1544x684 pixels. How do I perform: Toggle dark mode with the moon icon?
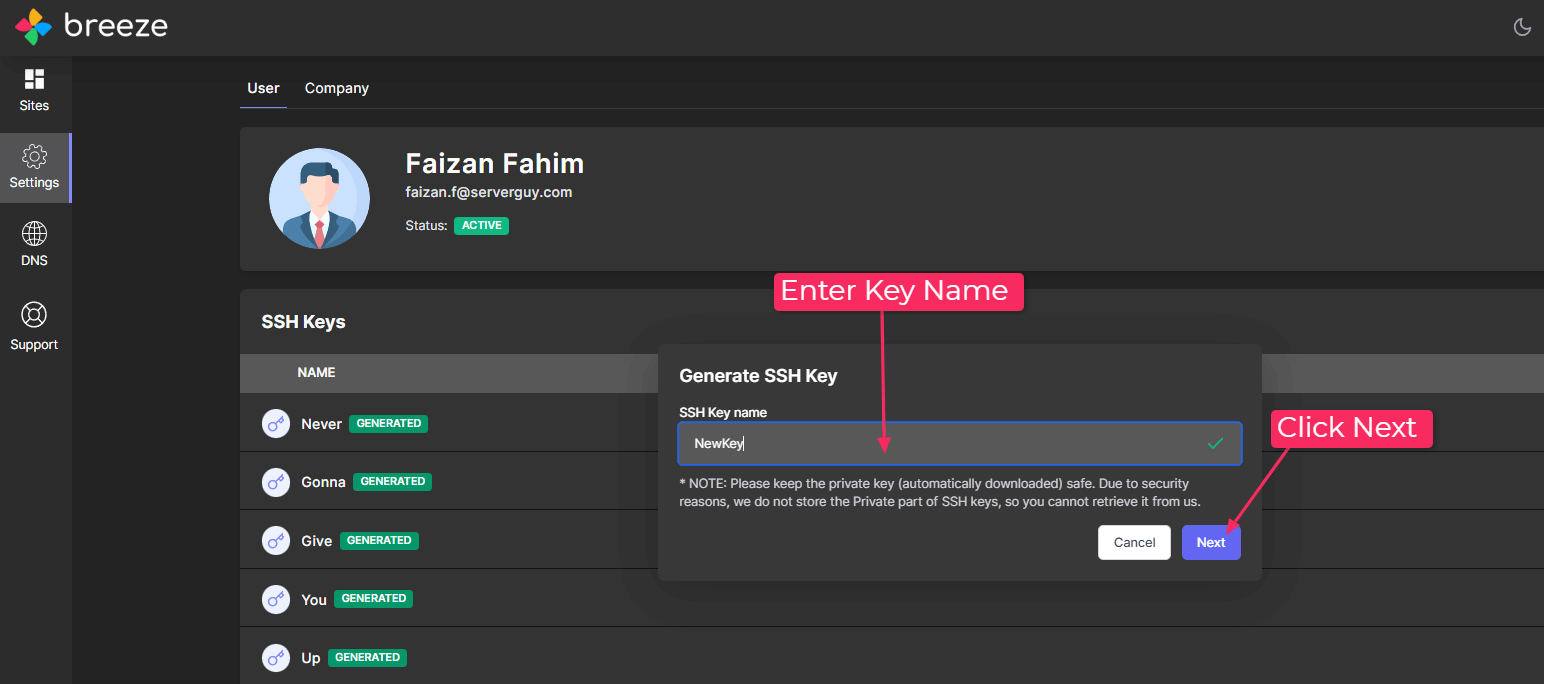click(x=1522, y=27)
